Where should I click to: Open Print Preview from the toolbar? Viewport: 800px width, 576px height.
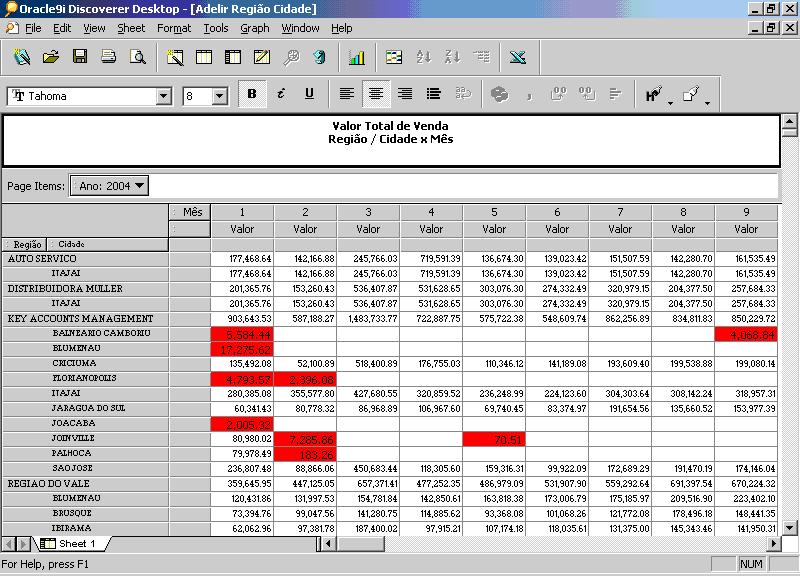tap(137, 58)
